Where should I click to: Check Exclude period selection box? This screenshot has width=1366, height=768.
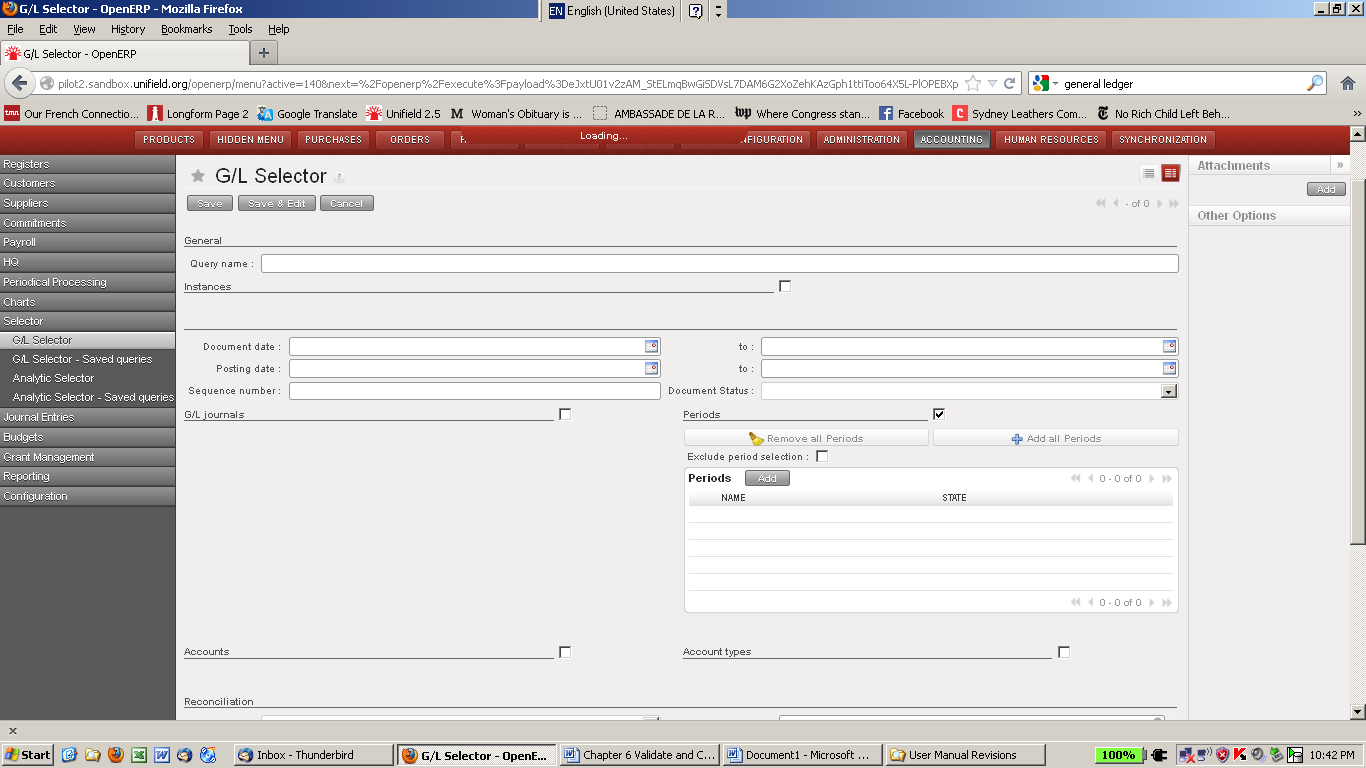822,457
